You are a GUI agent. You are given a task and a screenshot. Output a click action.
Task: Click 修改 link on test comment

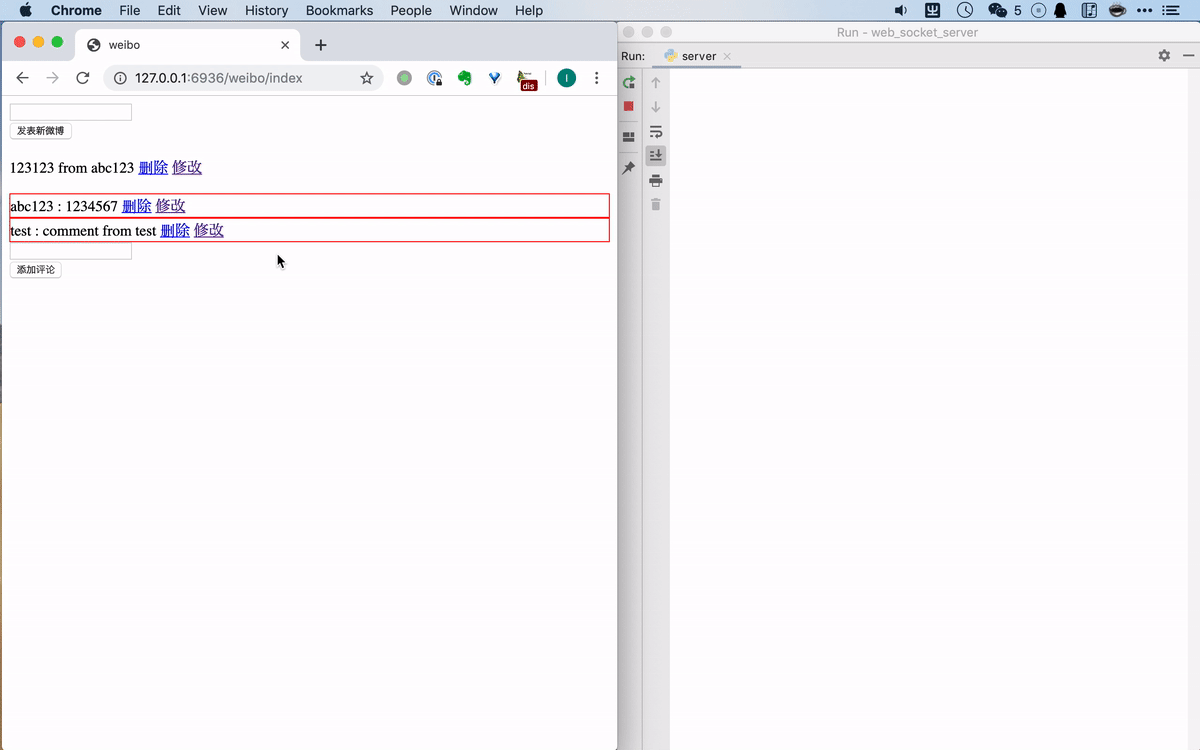pyautogui.click(x=209, y=230)
